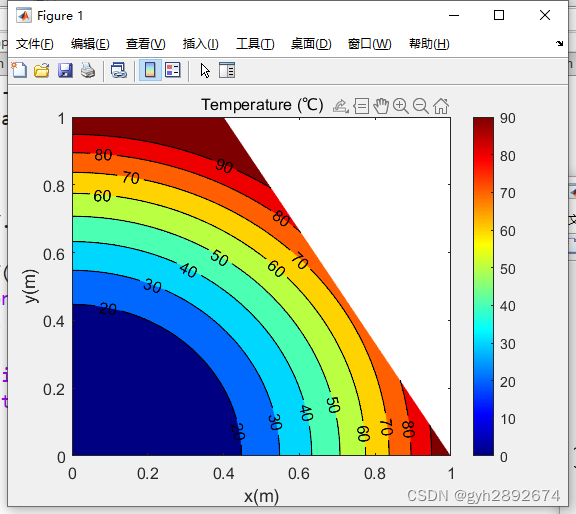Click the Link Plot toolbar icon
Viewport: 576px width, 514px height.
coord(119,70)
